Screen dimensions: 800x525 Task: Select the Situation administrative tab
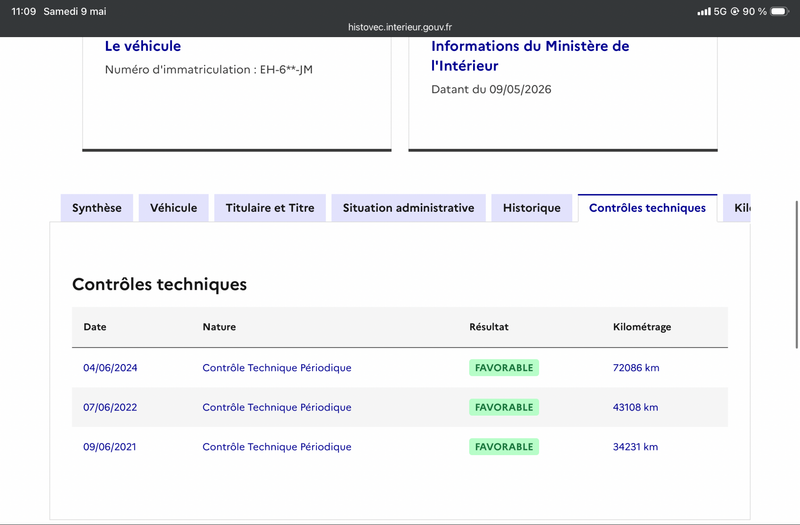tap(409, 208)
